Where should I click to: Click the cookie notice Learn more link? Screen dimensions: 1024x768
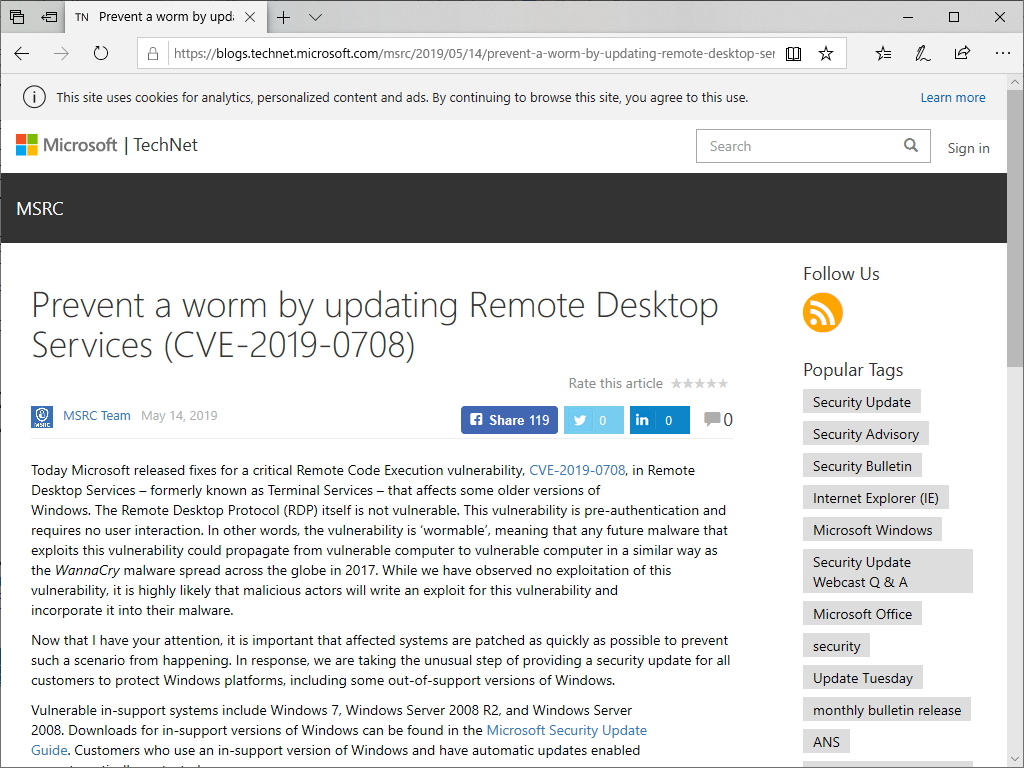tap(952, 97)
